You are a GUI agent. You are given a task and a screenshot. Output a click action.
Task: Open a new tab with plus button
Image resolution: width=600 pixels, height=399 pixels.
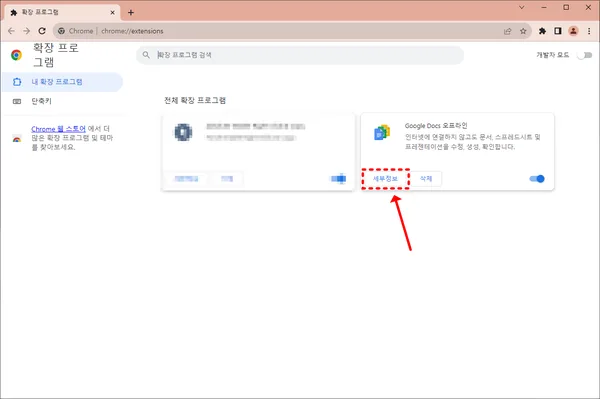tap(131, 13)
